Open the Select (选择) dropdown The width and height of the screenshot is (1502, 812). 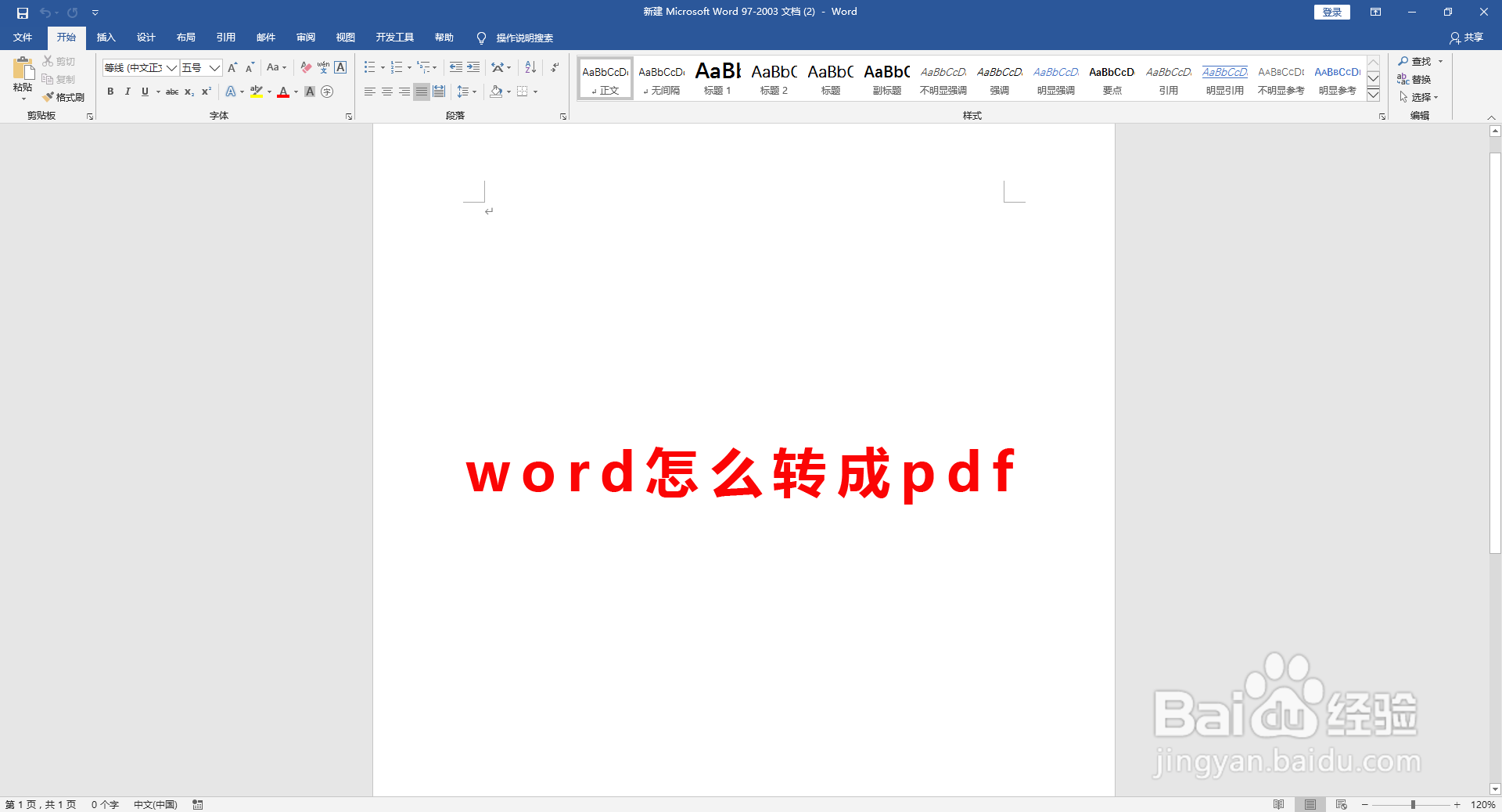pos(1418,97)
